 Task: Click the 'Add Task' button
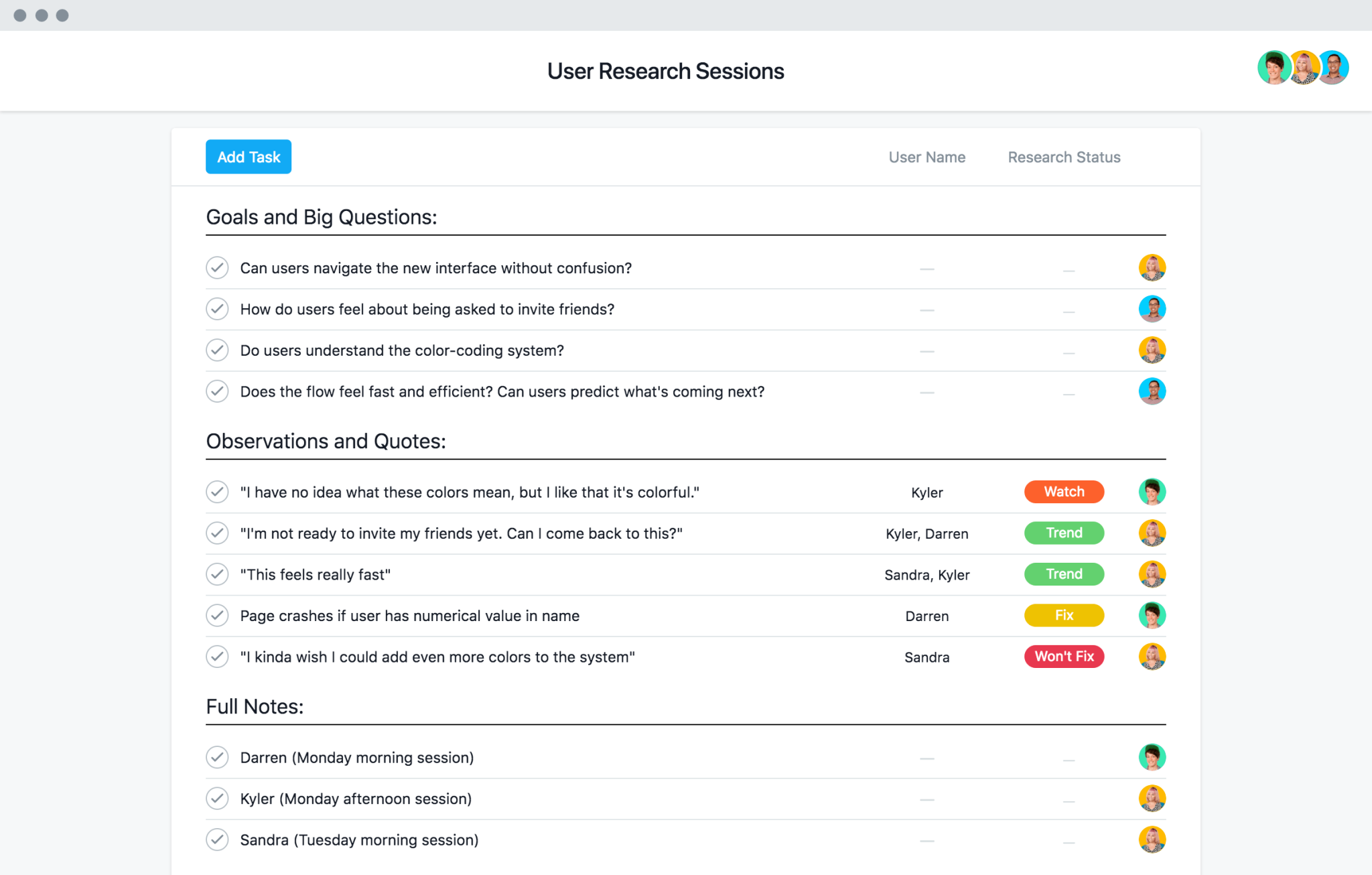click(248, 156)
